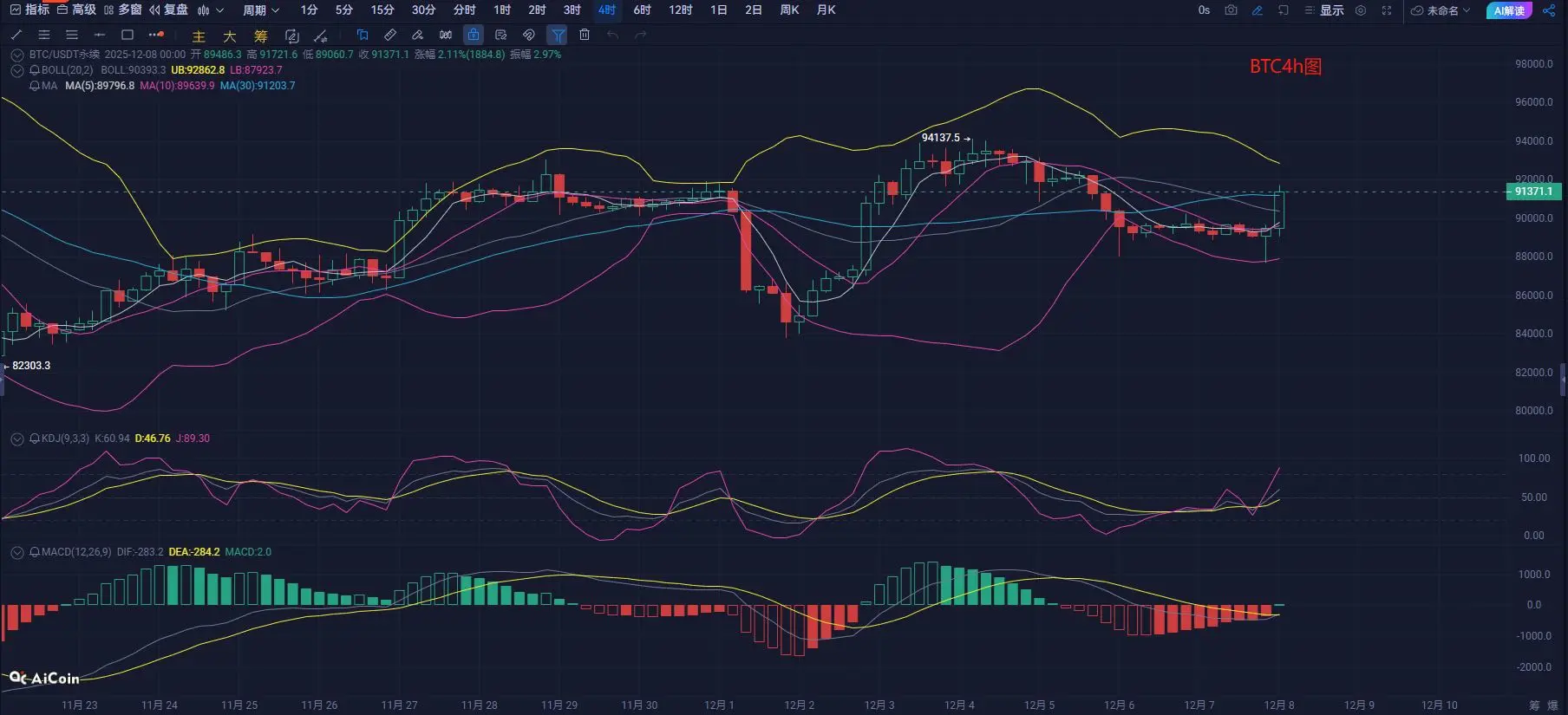The image size is (1568, 715).
Task: Click the 82303.3 low price label
Action: point(31,366)
